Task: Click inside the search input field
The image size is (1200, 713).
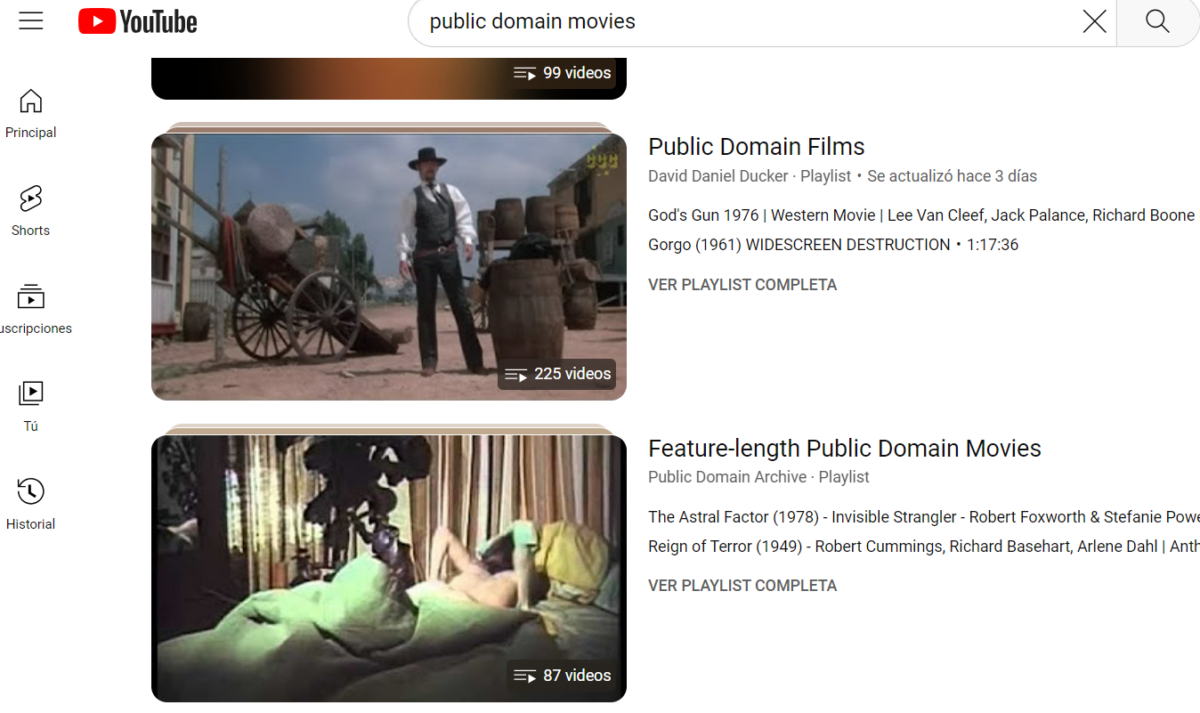Action: tap(700, 21)
